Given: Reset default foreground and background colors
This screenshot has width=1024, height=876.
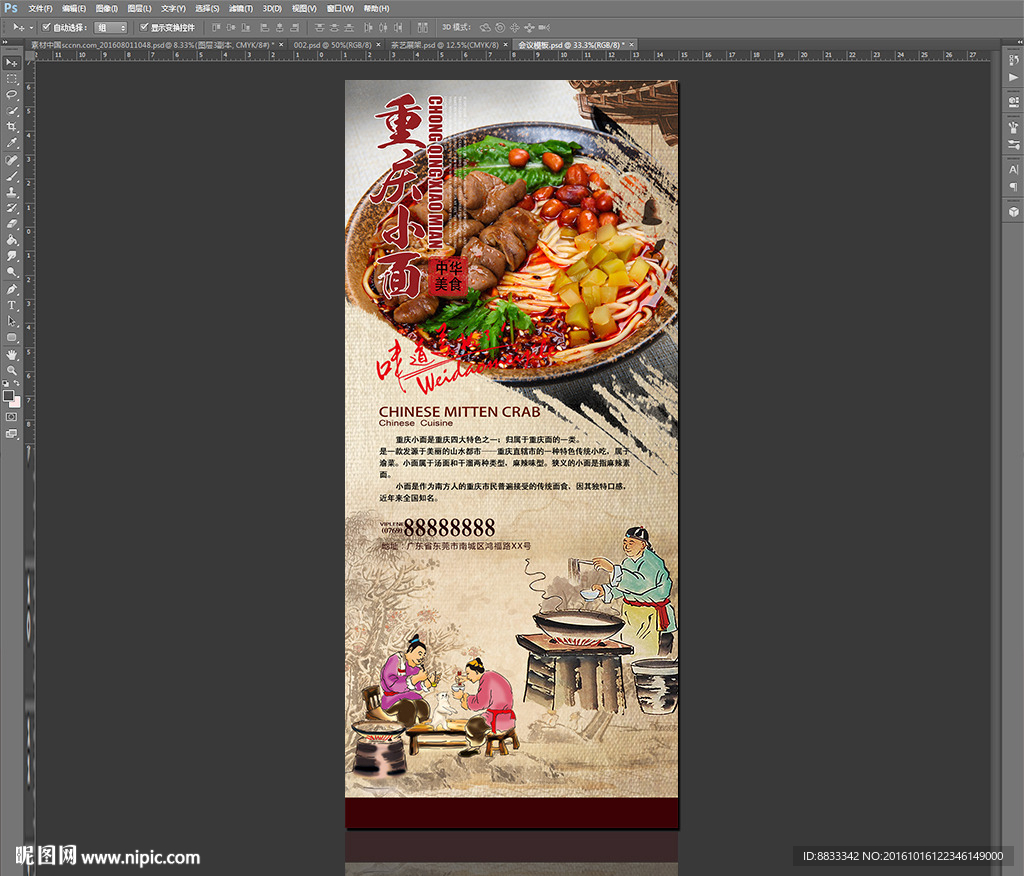Looking at the screenshot, I should tap(6, 383).
